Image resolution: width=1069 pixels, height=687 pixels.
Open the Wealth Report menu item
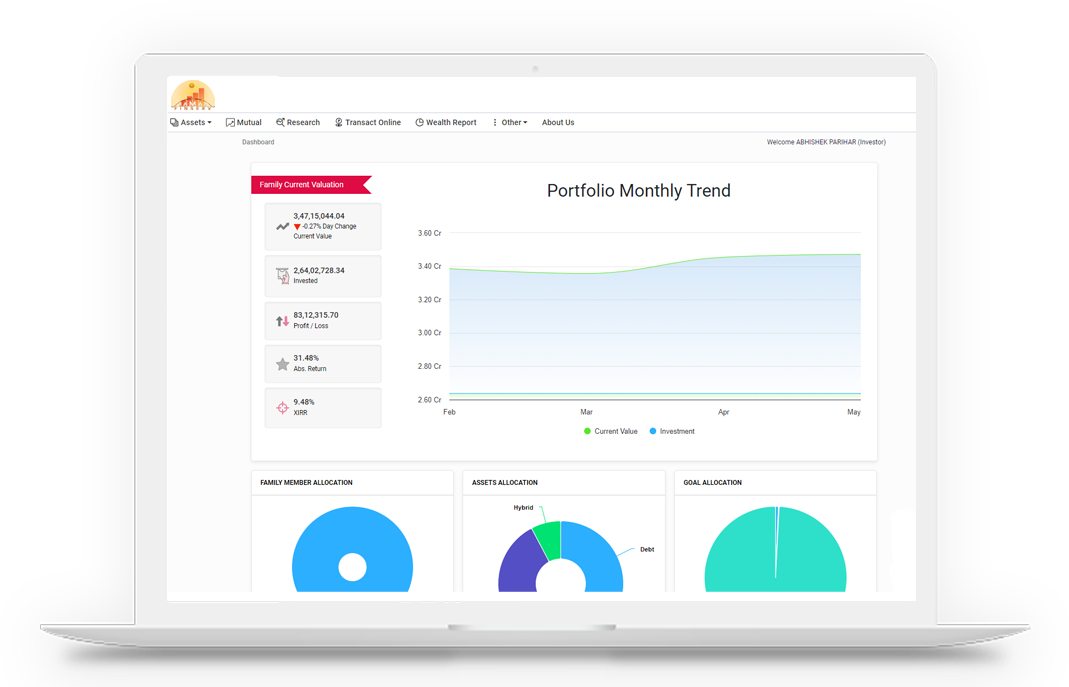(447, 123)
